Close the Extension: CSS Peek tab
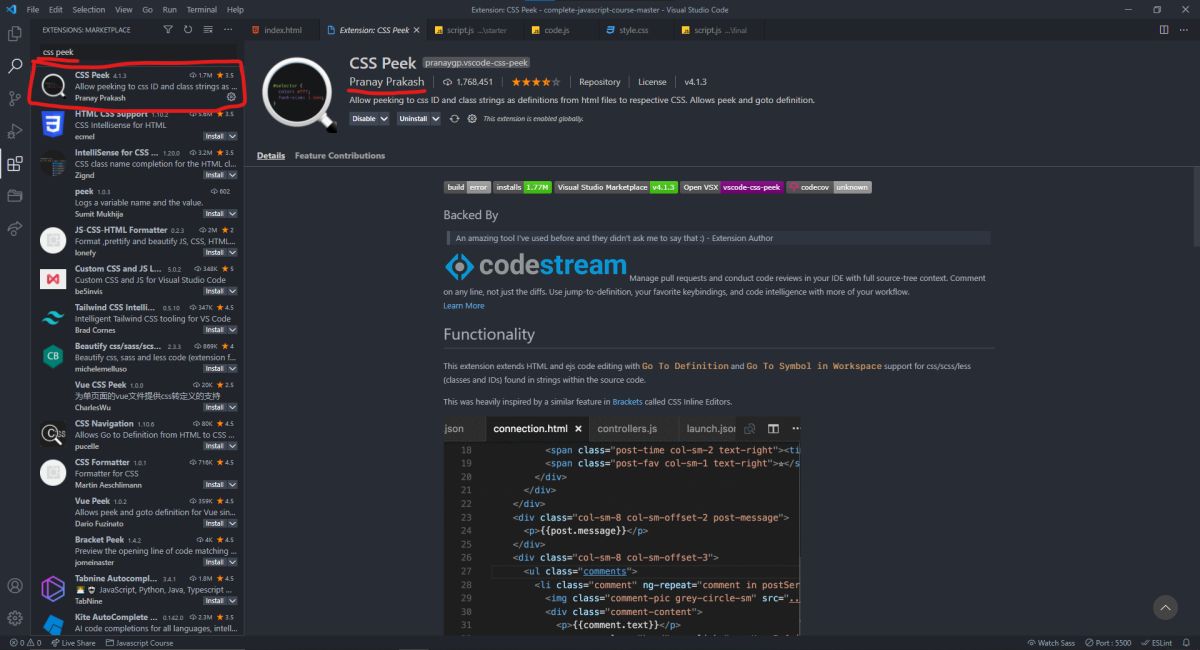The image size is (1200, 650). (417, 30)
